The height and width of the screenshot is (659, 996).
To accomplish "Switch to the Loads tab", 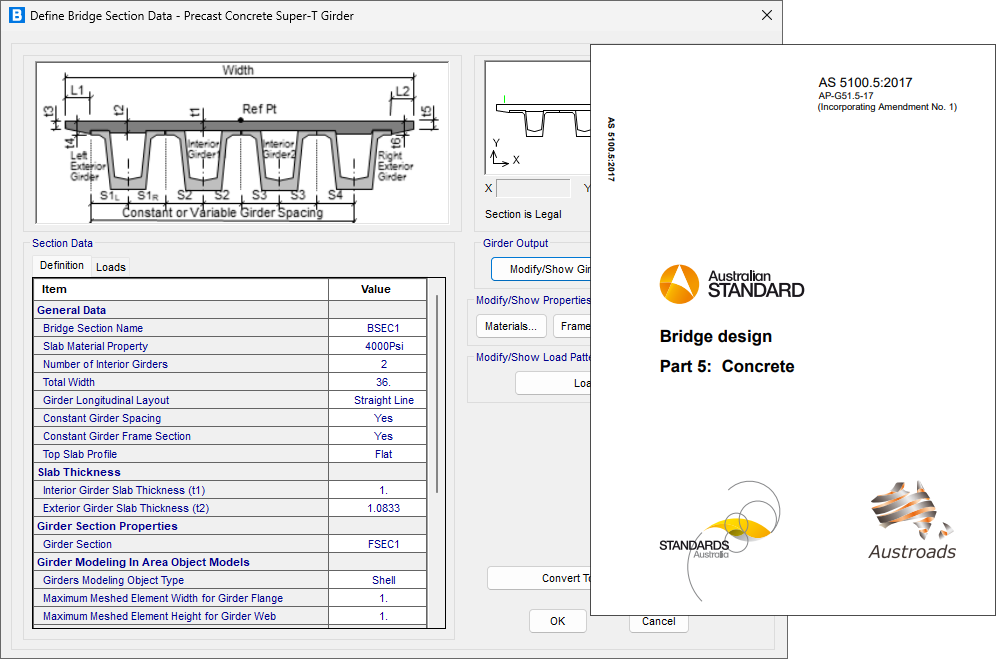I will pyautogui.click(x=111, y=267).
